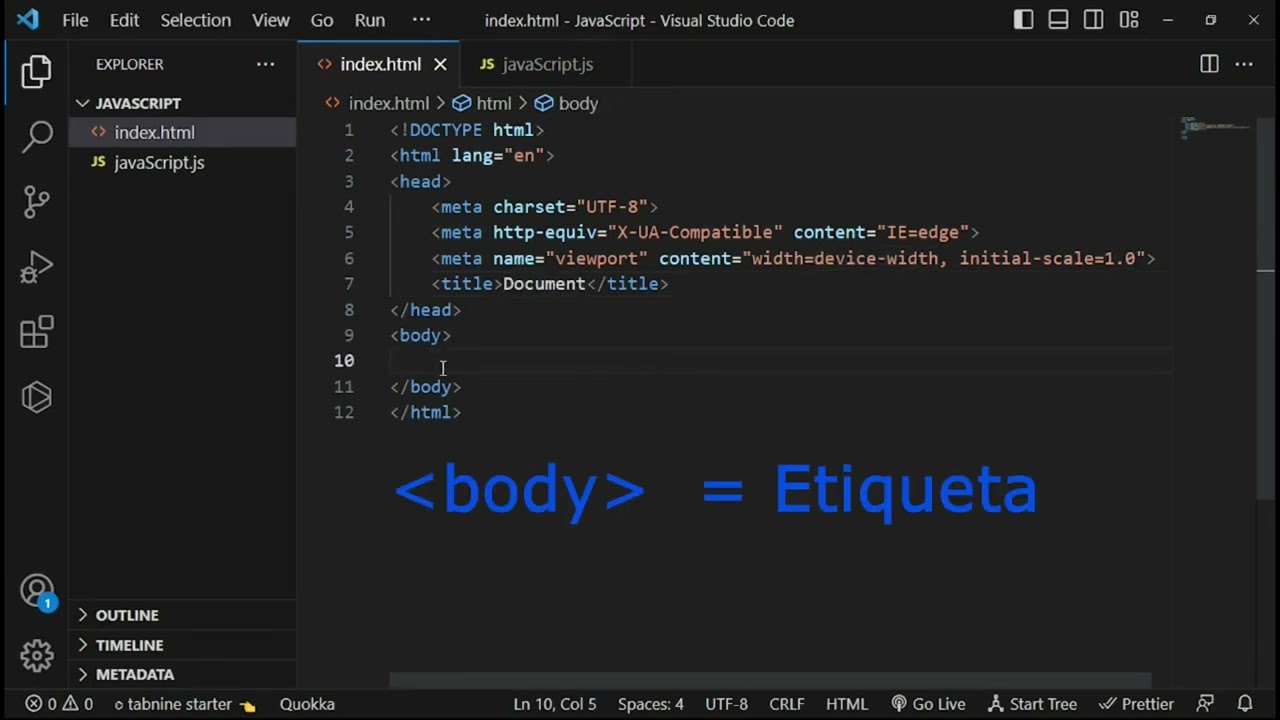Open the Extensions view

[x=37, y=332]
